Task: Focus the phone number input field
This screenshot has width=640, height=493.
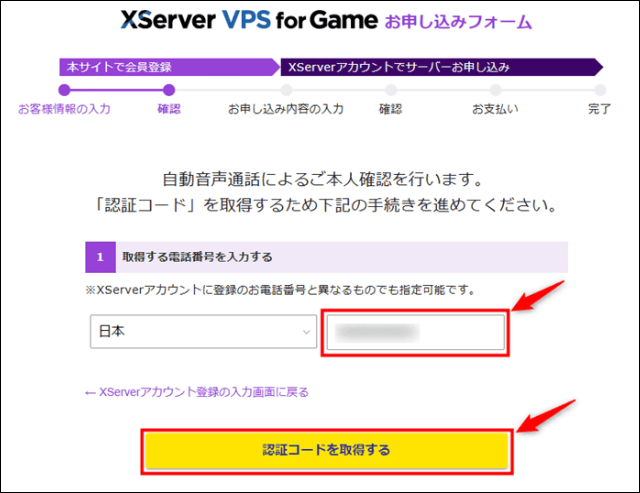Action: coord(416,332)
